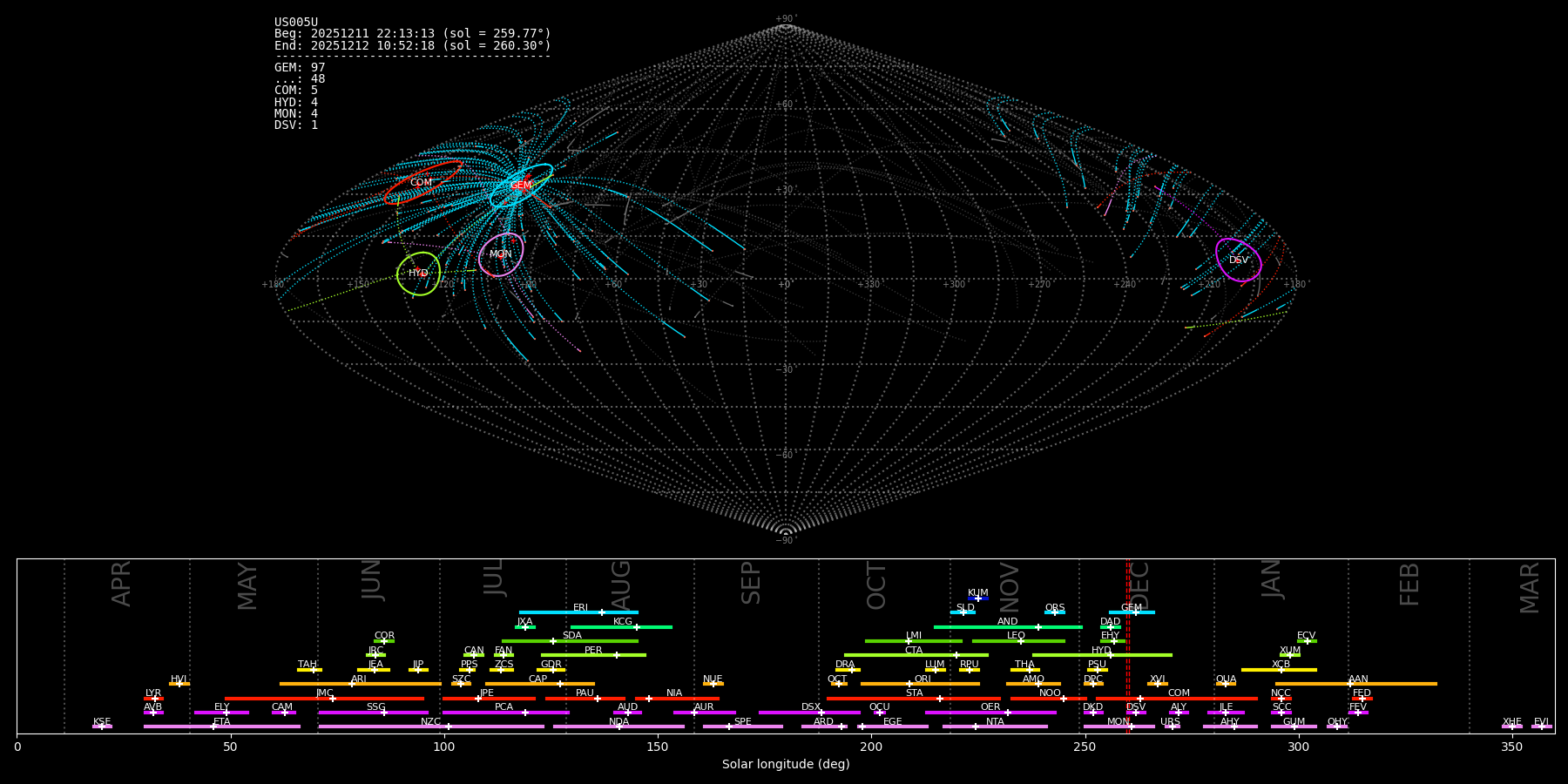Select the yellow XCB bar in timeline
The height and width of the screenshot is (784, 1568).
[1279, 670]
